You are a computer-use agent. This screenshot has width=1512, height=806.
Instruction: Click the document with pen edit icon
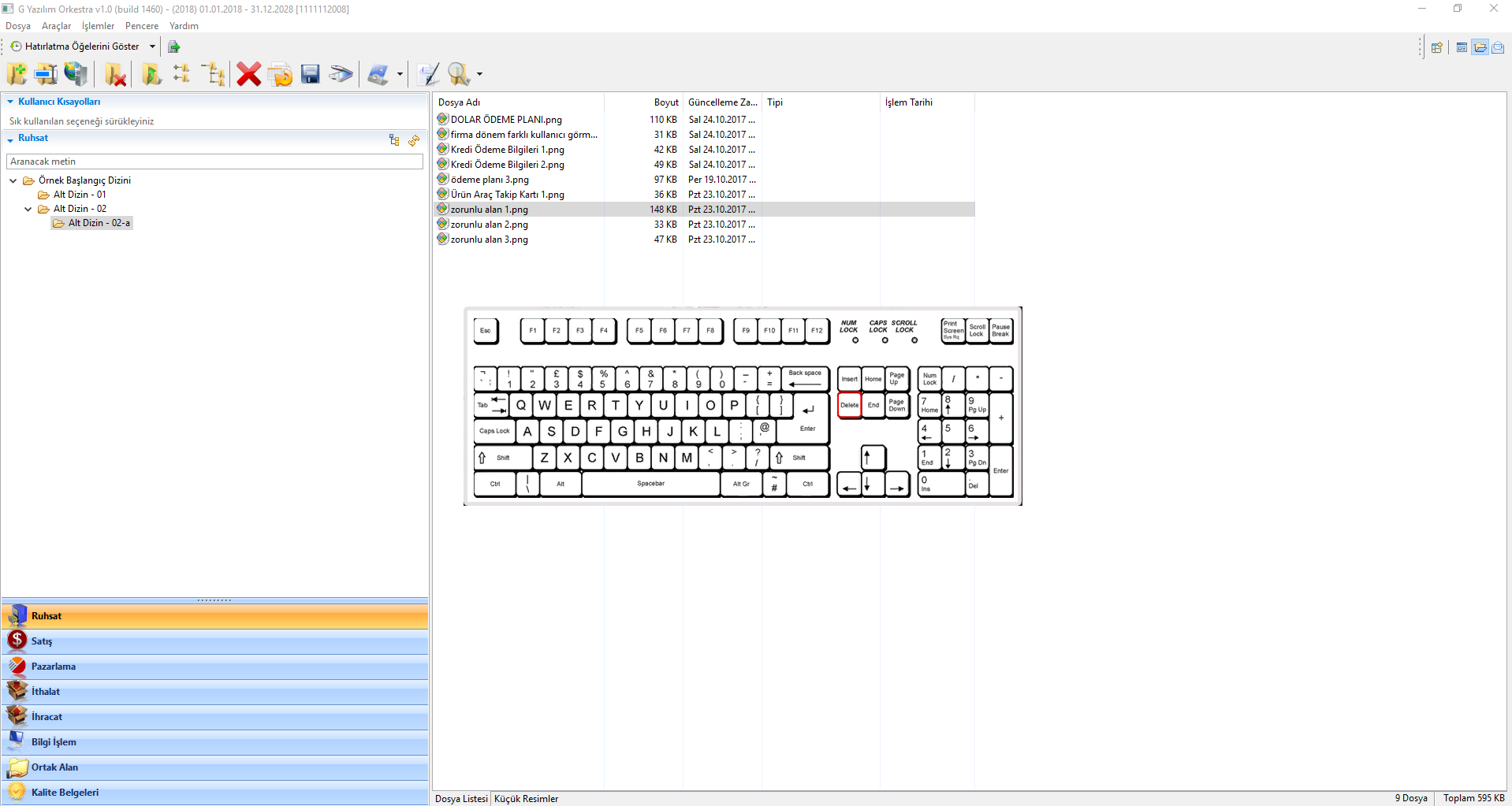(x=428, y=74)
